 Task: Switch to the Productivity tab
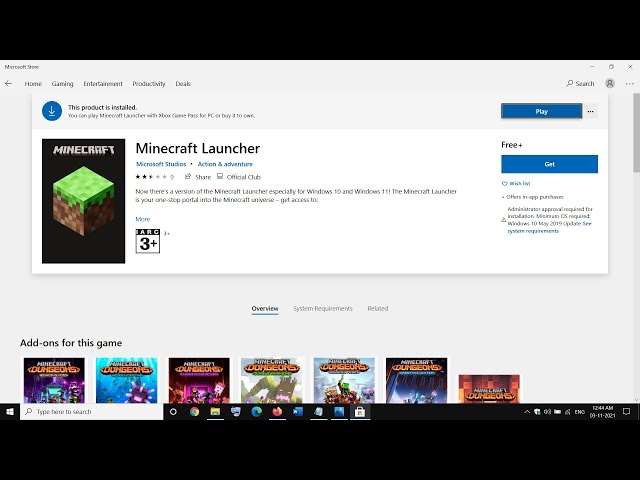click(149, 84)
